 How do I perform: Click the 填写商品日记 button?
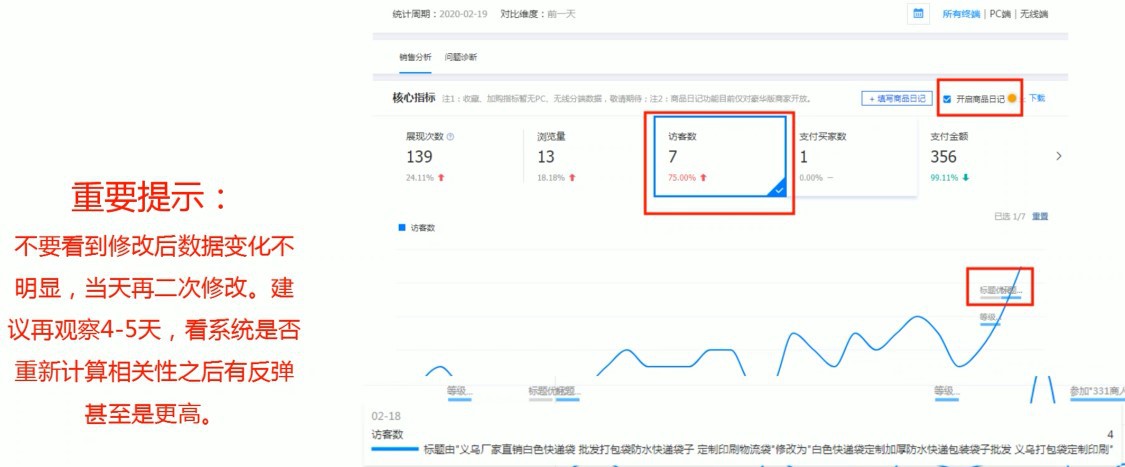[x=897, y=99]
